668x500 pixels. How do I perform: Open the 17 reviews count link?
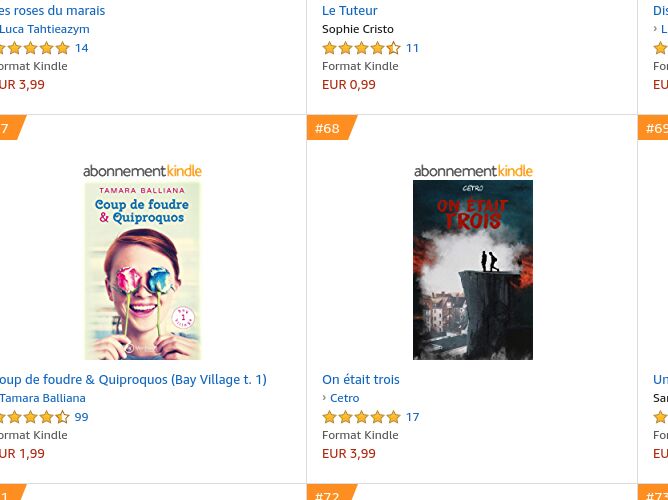point(412,417)
